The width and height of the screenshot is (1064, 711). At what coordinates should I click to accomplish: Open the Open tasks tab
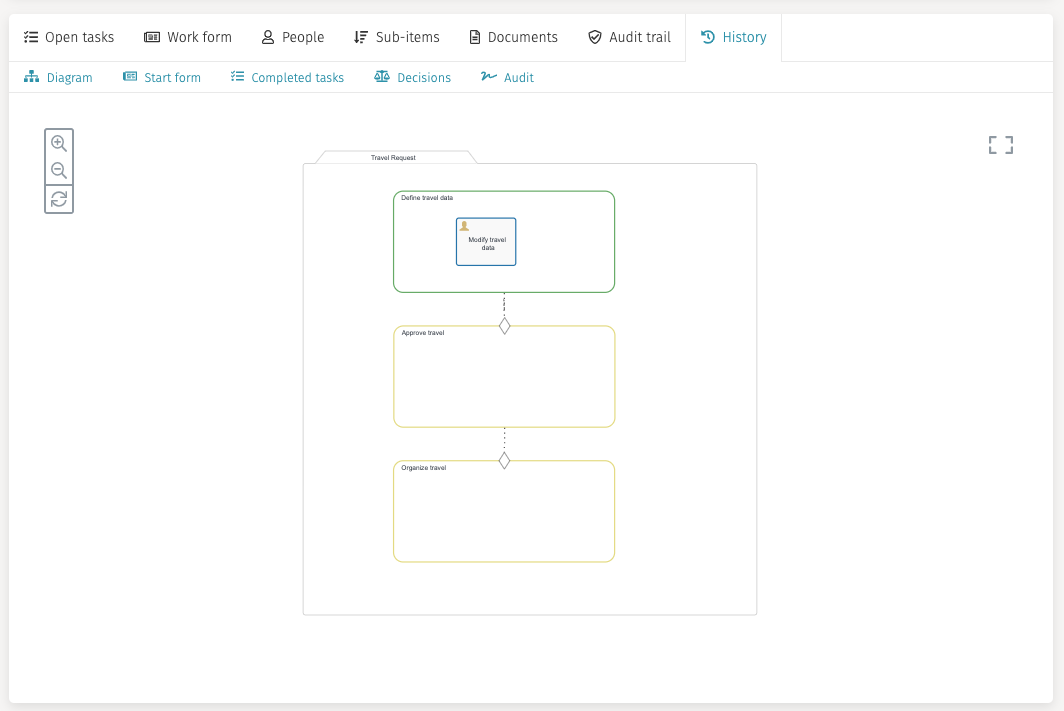[69, 37]
